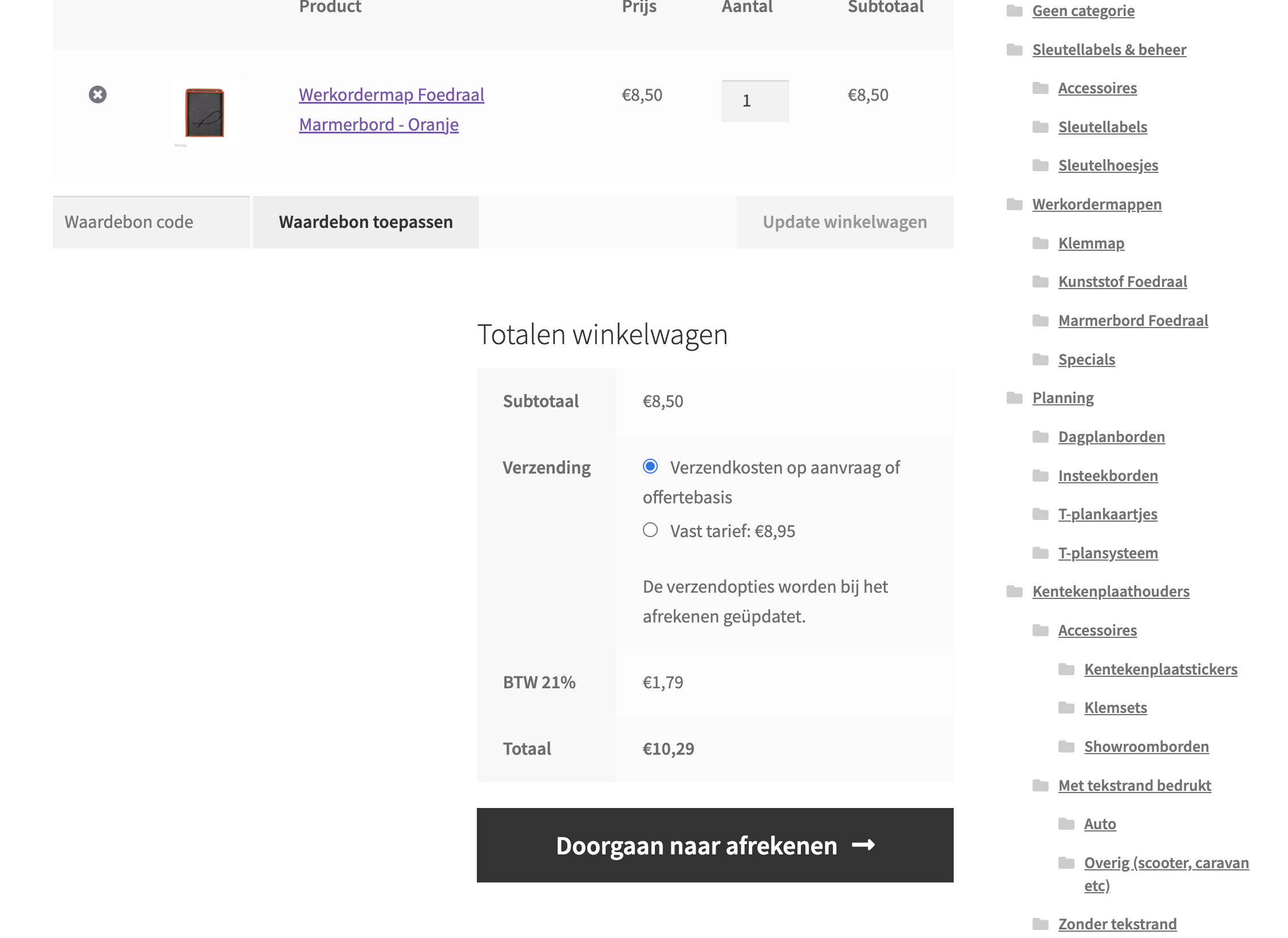Screen dimensions: 1288x938
Task: Click folder icon next to Werkordermappen
Action: (1014, 204)
